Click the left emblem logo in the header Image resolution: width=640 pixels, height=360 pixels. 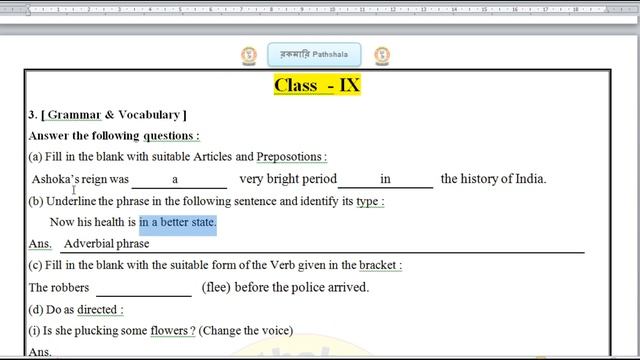click(249, 56)
